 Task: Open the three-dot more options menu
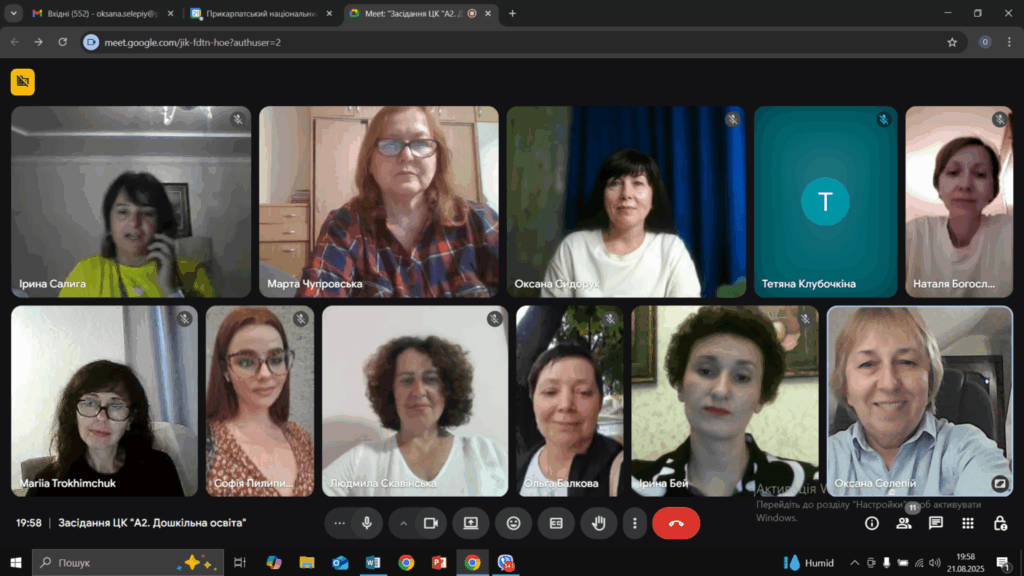[634, 523]
